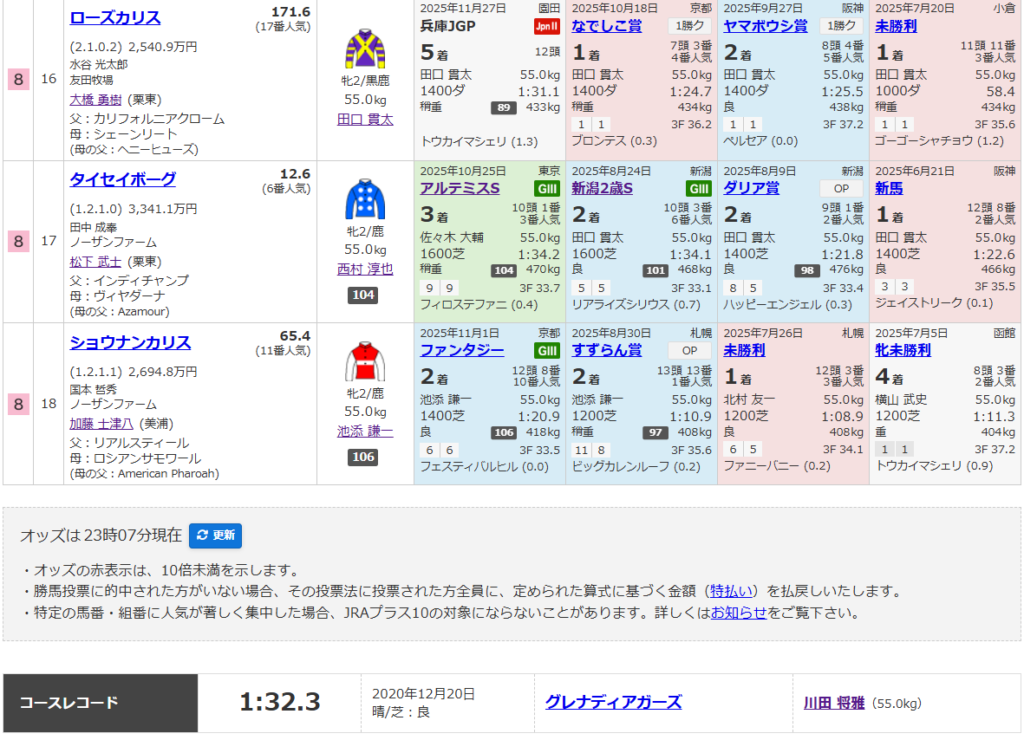
Task: Open jockey 田口 貫太 link
Action: (x=365, y=119)
